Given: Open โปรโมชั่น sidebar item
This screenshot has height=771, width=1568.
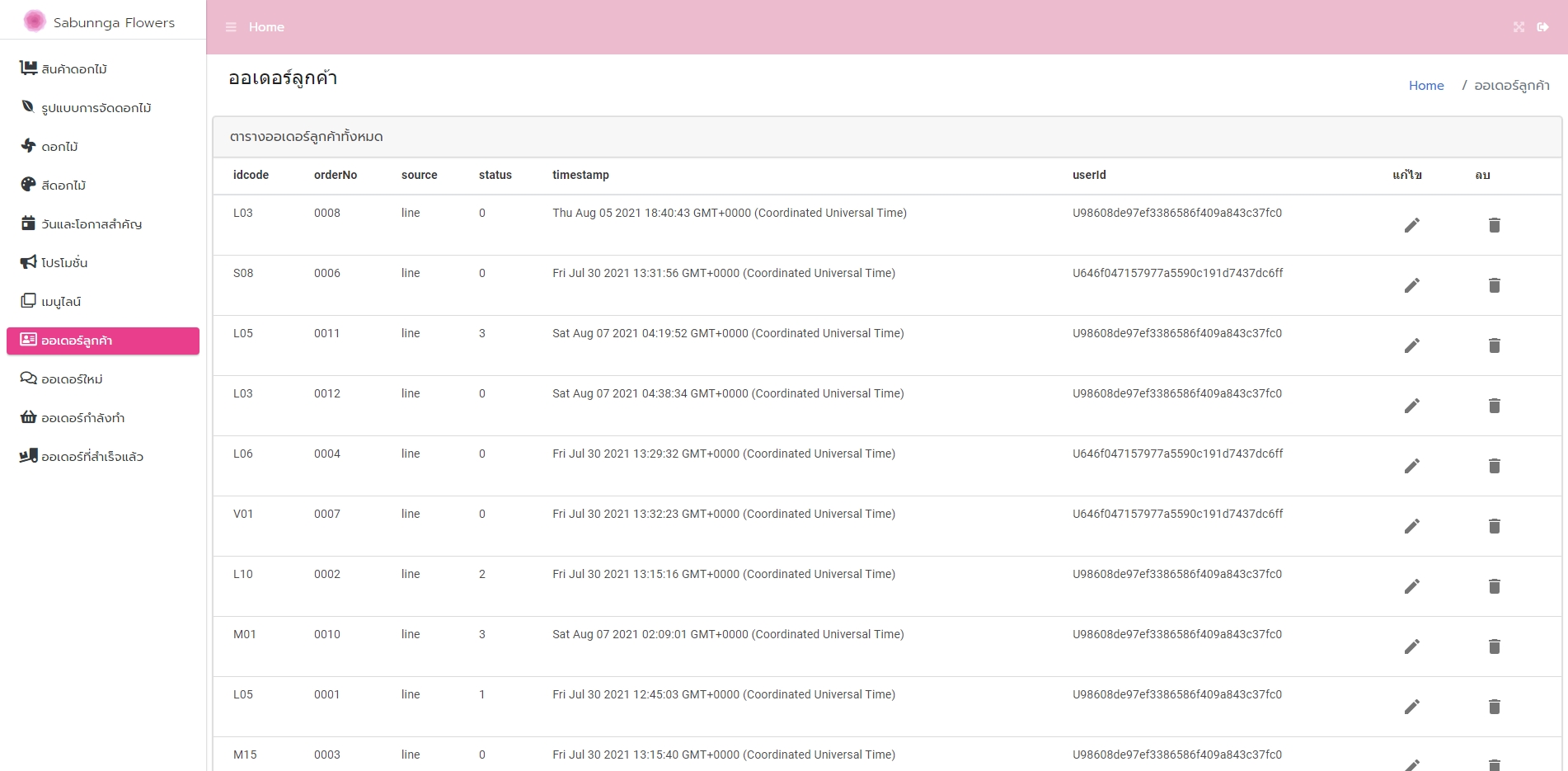Looking at the screenshot, I should (x=103, y=262).
